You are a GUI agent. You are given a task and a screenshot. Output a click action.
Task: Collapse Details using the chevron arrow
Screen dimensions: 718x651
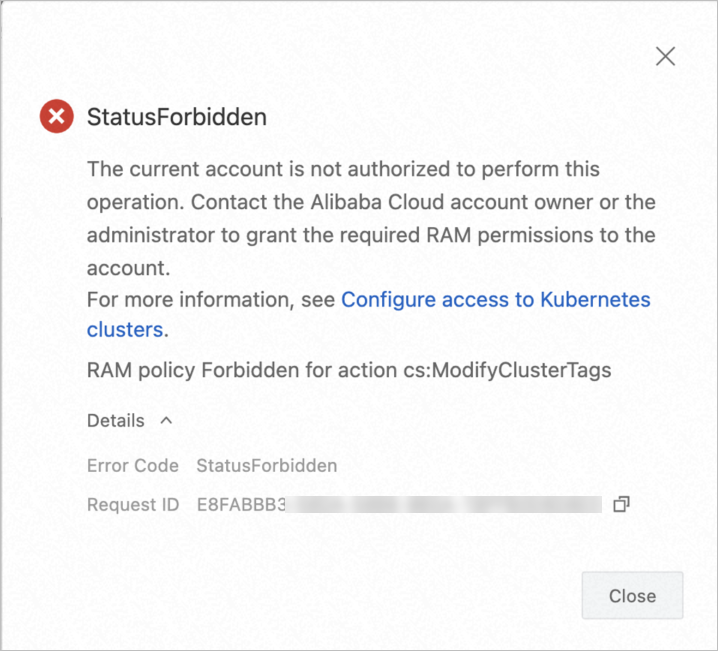(166, 420)
